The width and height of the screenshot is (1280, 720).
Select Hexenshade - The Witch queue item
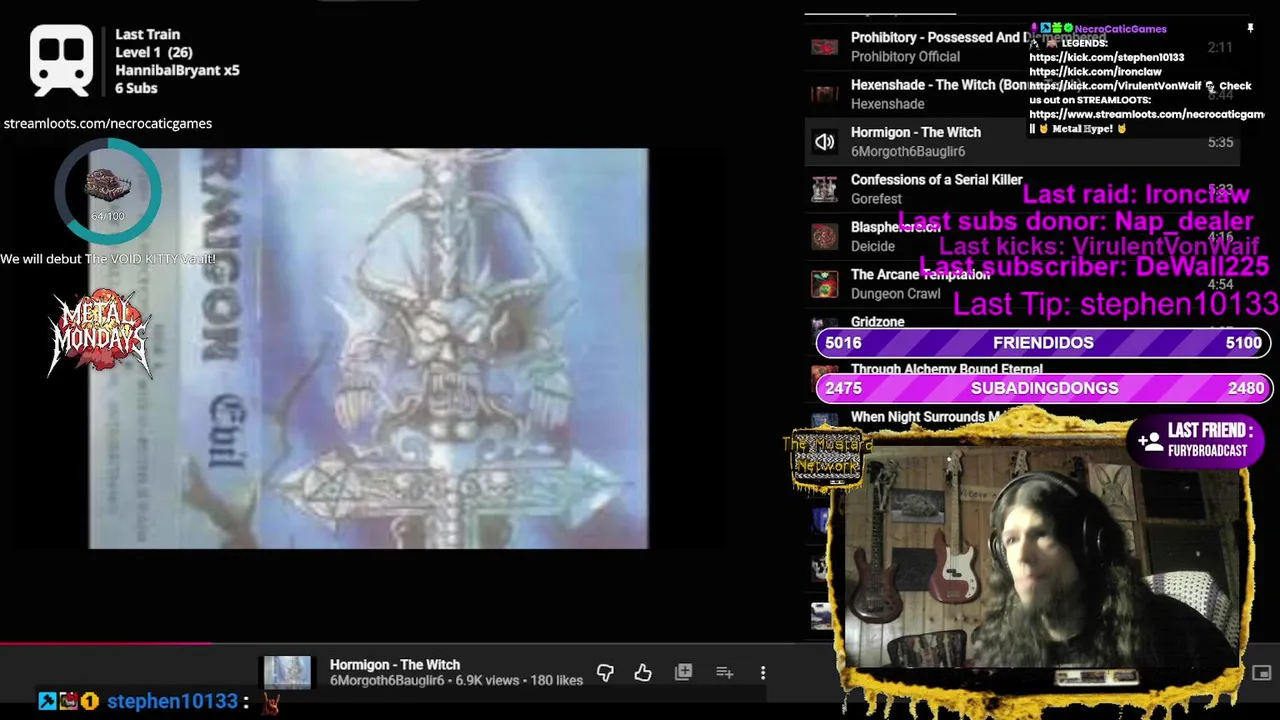tap(1022, 94)
